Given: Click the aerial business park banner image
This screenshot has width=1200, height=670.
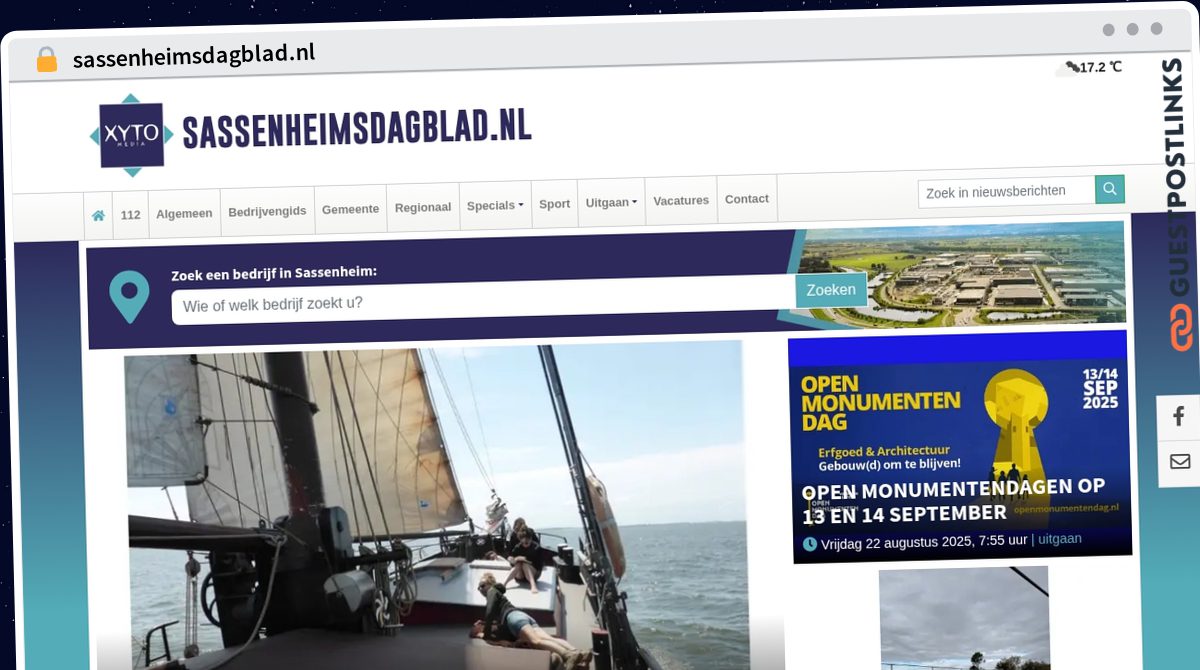Looking at the screenshot, I should tap(955, 273).
